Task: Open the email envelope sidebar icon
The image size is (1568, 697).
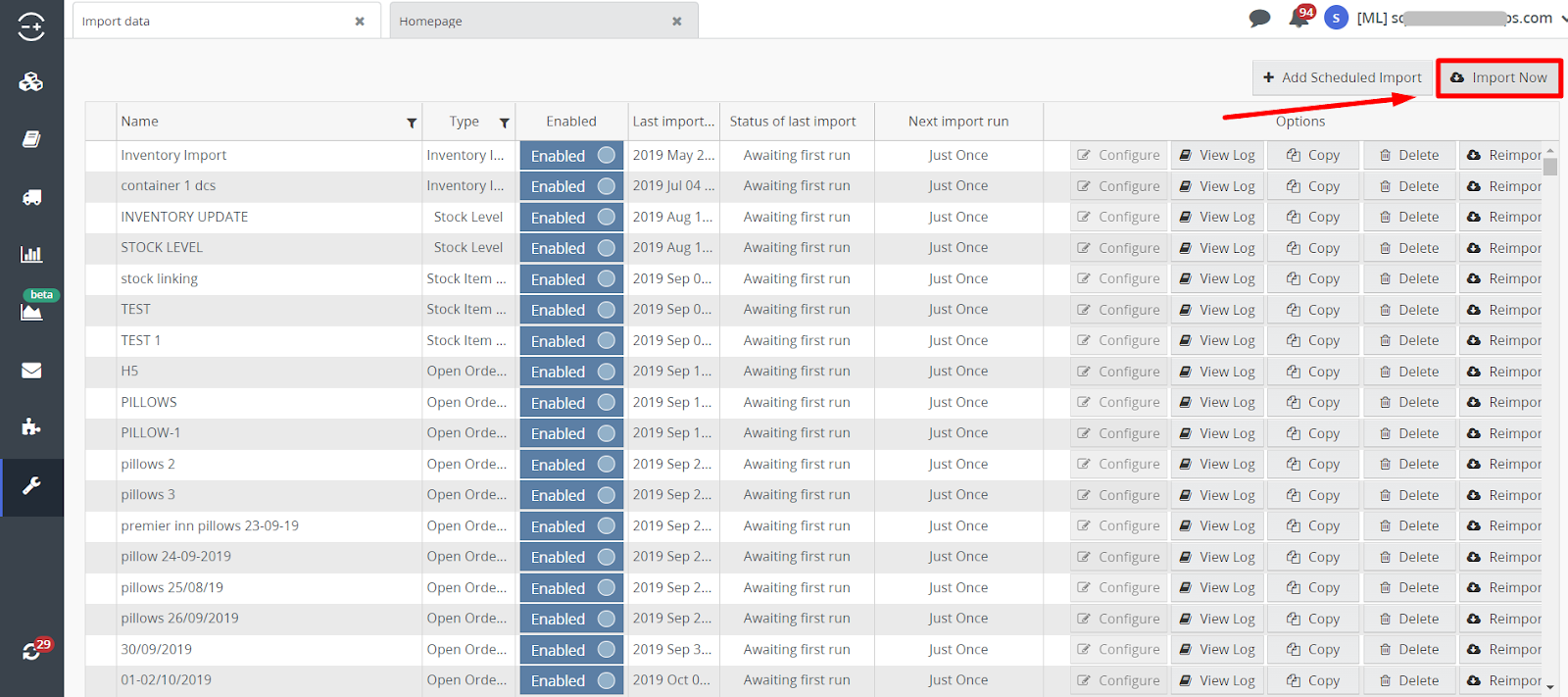Action: [31, 371]
